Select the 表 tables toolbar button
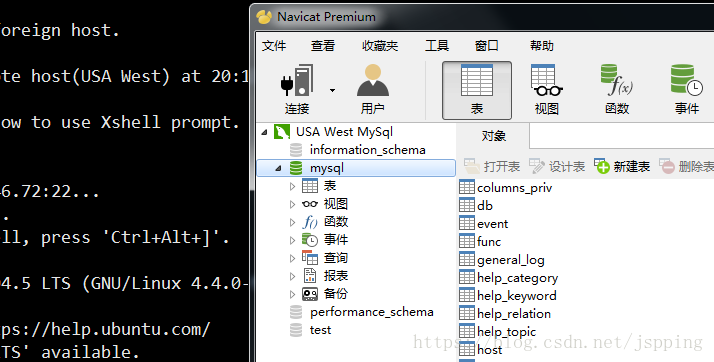The height and width of the screenshot is (362, 714). click(477, 90)
